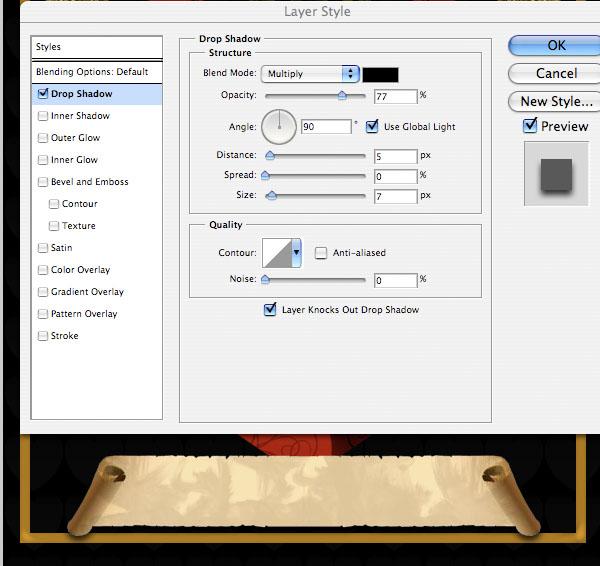
Task: Select Blending Options: Default
Action: [97, 72]
